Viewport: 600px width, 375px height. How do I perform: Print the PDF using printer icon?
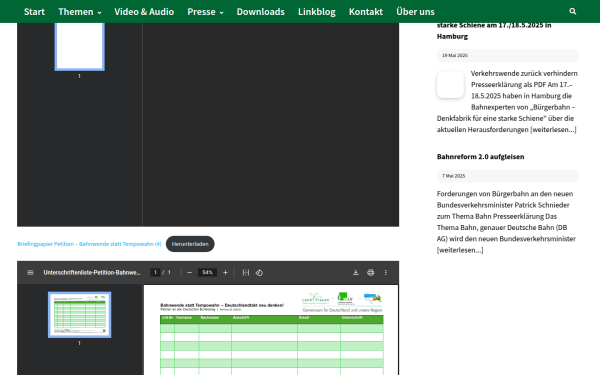[x=370, y=272]
